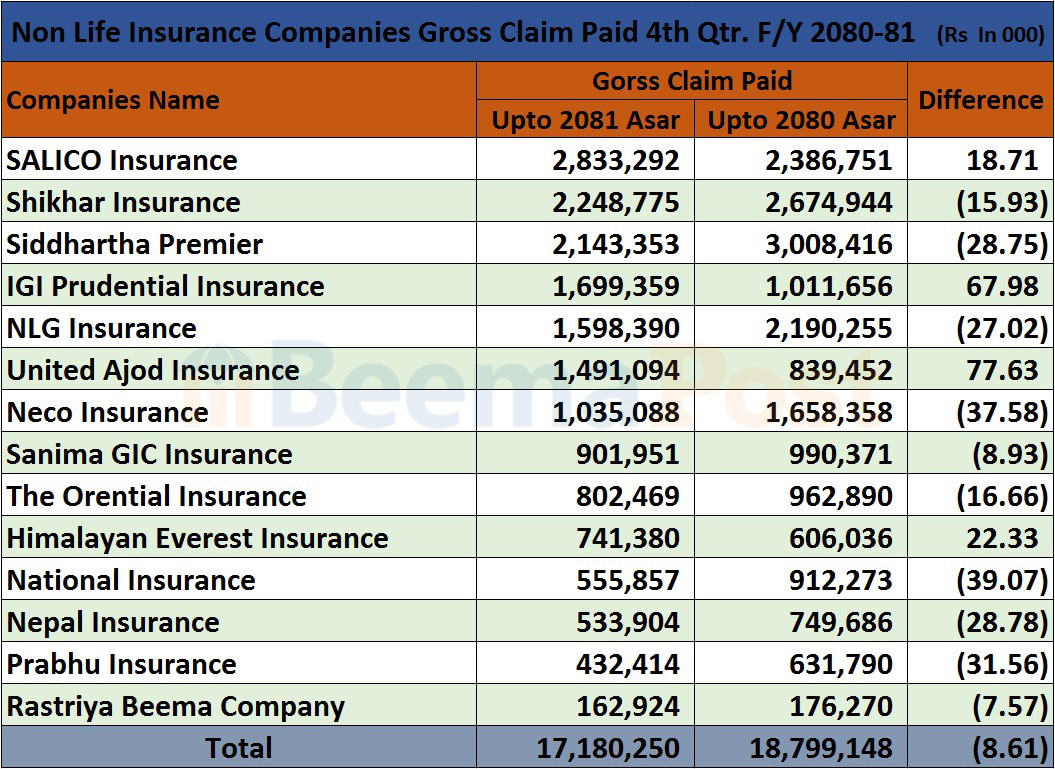Click the Upto 2080 Asar column header
The width and height of the screenshot is (1055, 769).
click(801, 120)
